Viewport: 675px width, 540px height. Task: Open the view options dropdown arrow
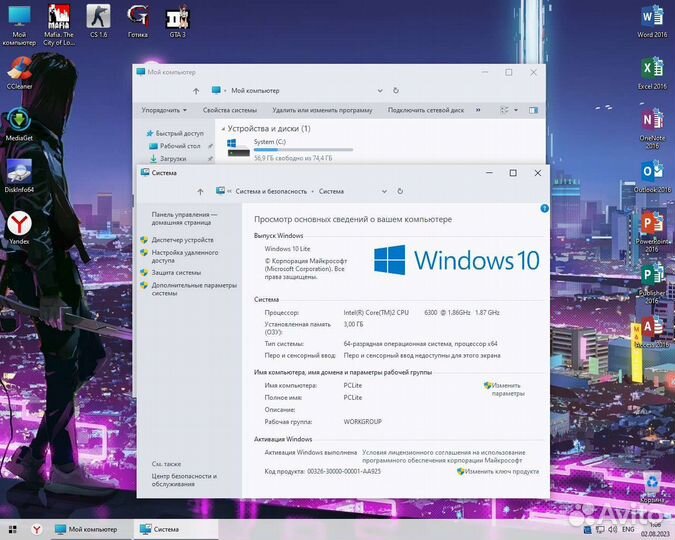click(516, 110)
